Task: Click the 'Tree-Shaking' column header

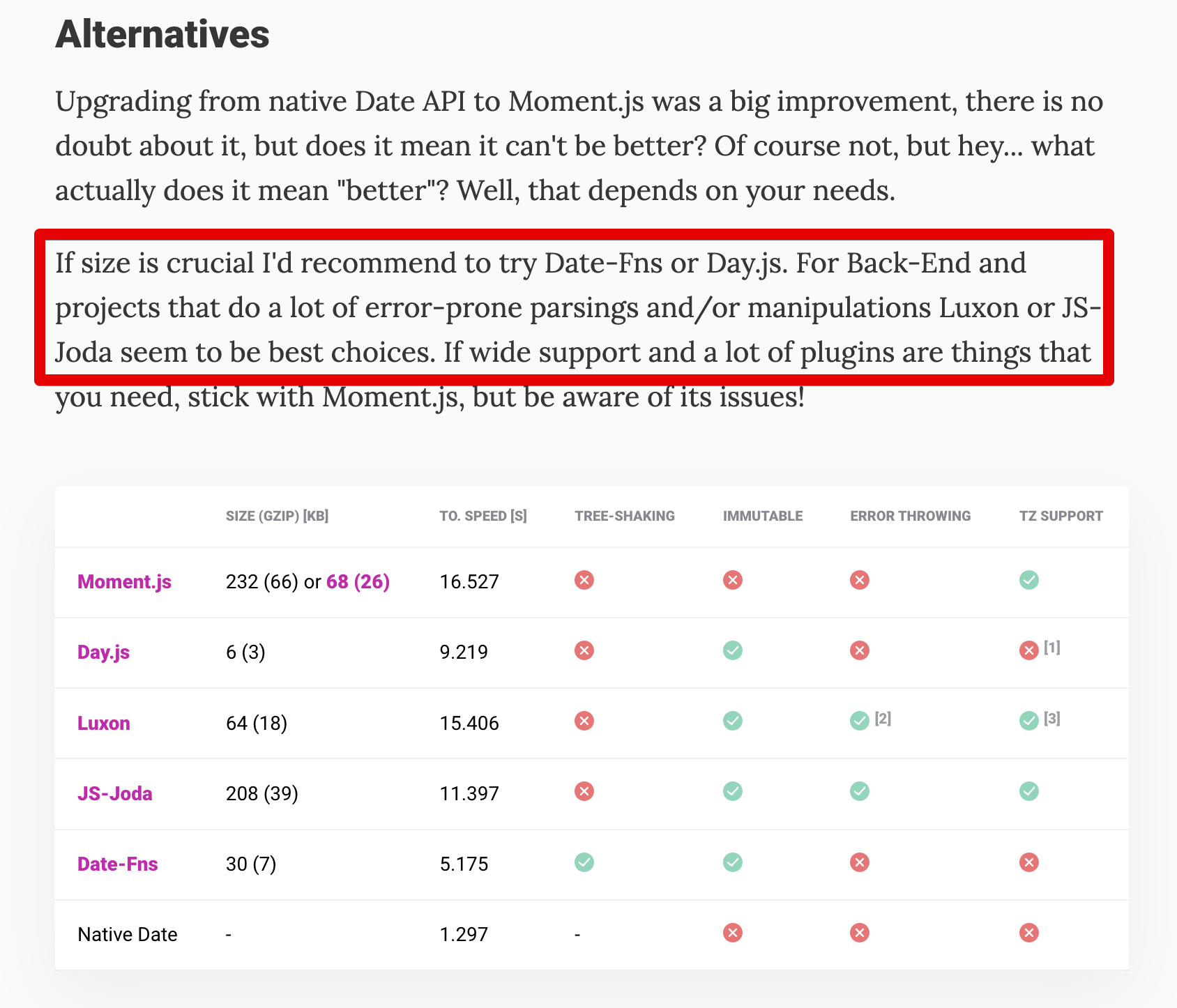Action: 625,516
